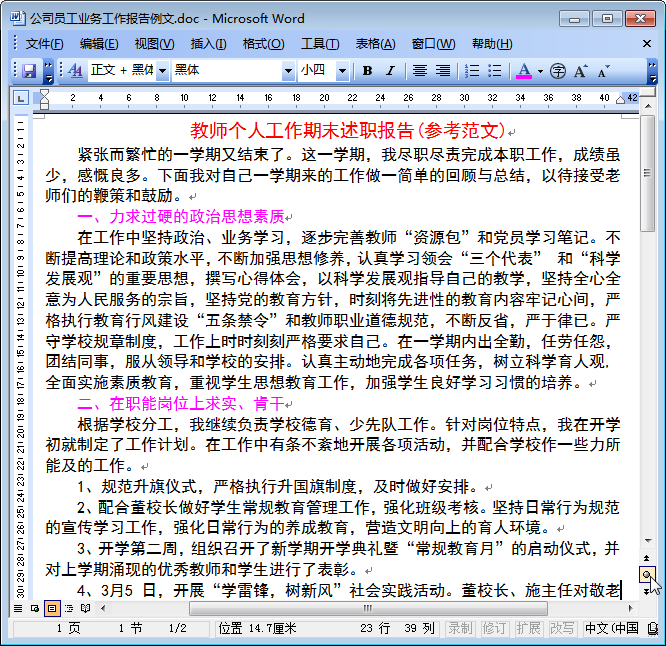Switch to Outline view icon
The width and height of the screenshot is (666, 646).
pos(69,609)
